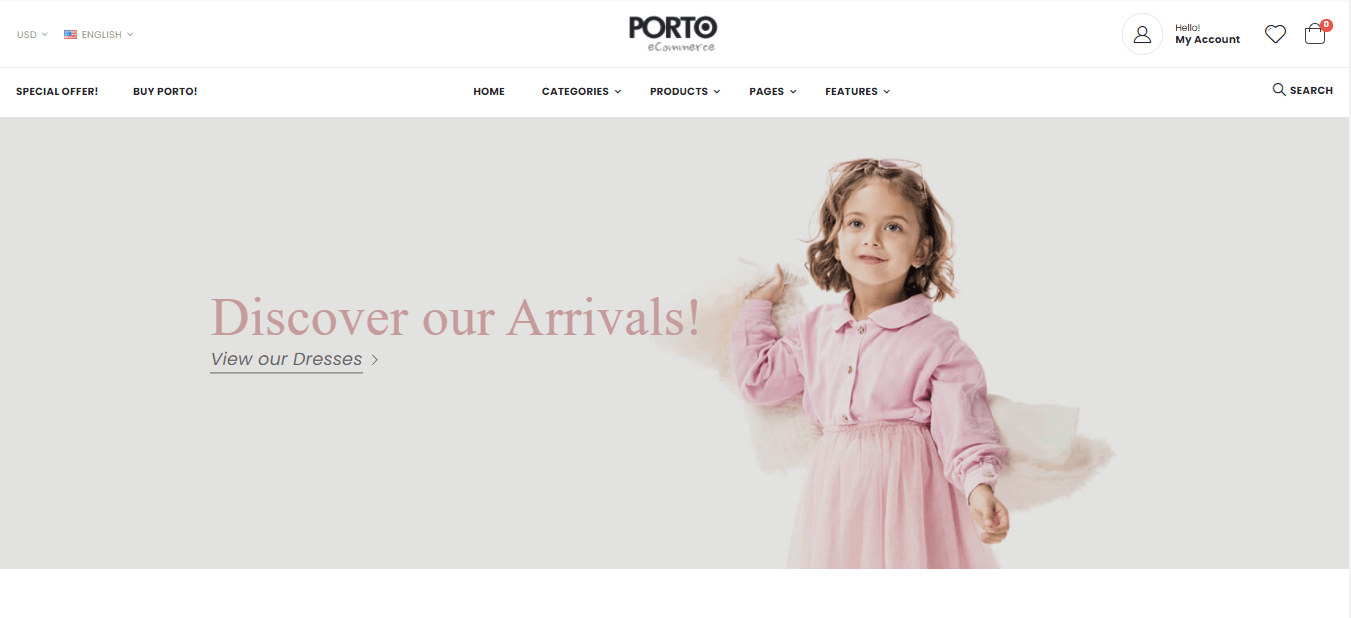Screen dimensions: 1351x618
Task: Follow the View our Dresses link
Action: click(x=286, y=359)
